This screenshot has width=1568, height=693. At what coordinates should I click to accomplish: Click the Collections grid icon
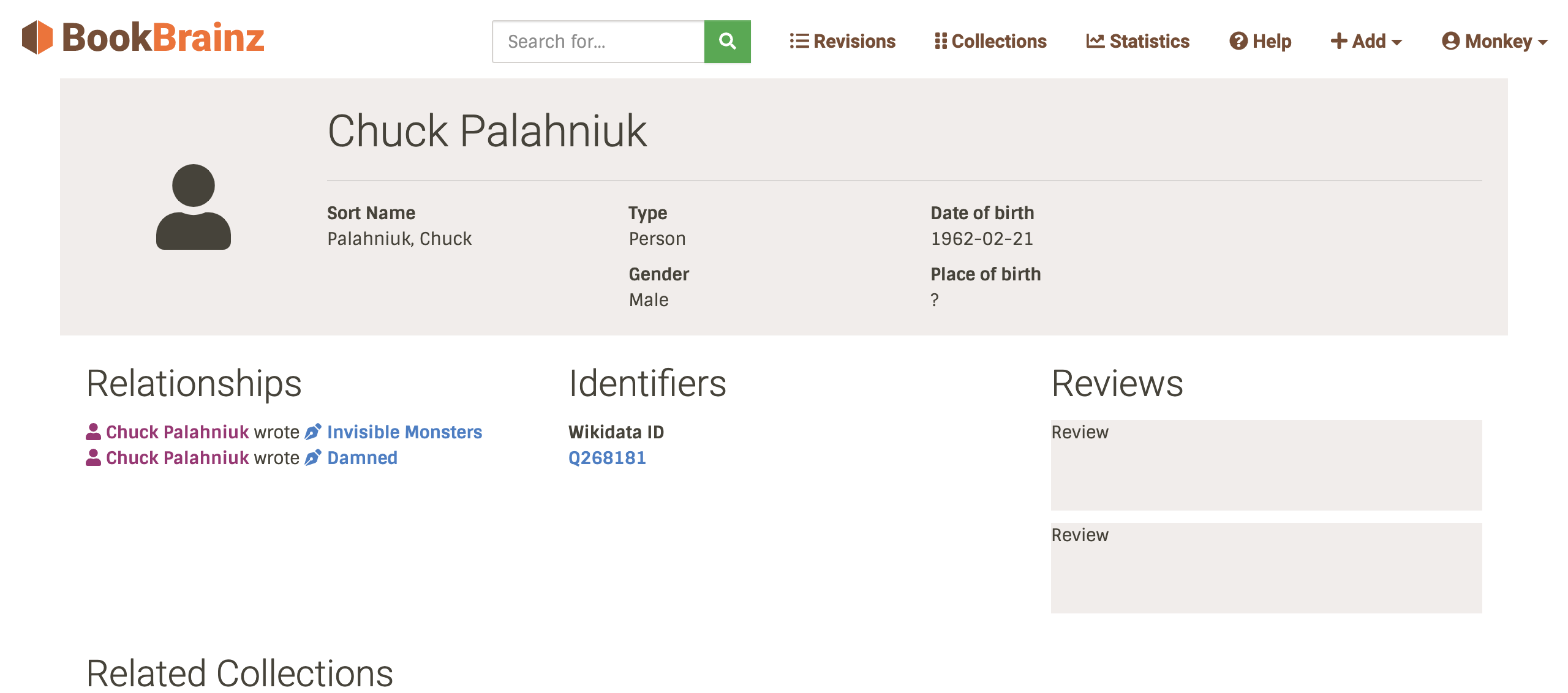point(940,41)
